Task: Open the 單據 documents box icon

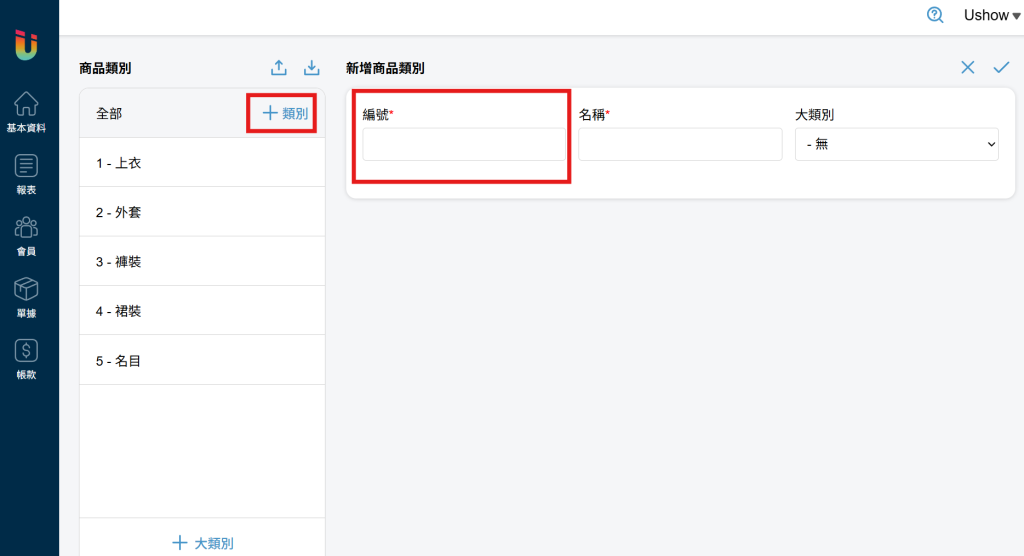Action: click(x=26, y=297)
